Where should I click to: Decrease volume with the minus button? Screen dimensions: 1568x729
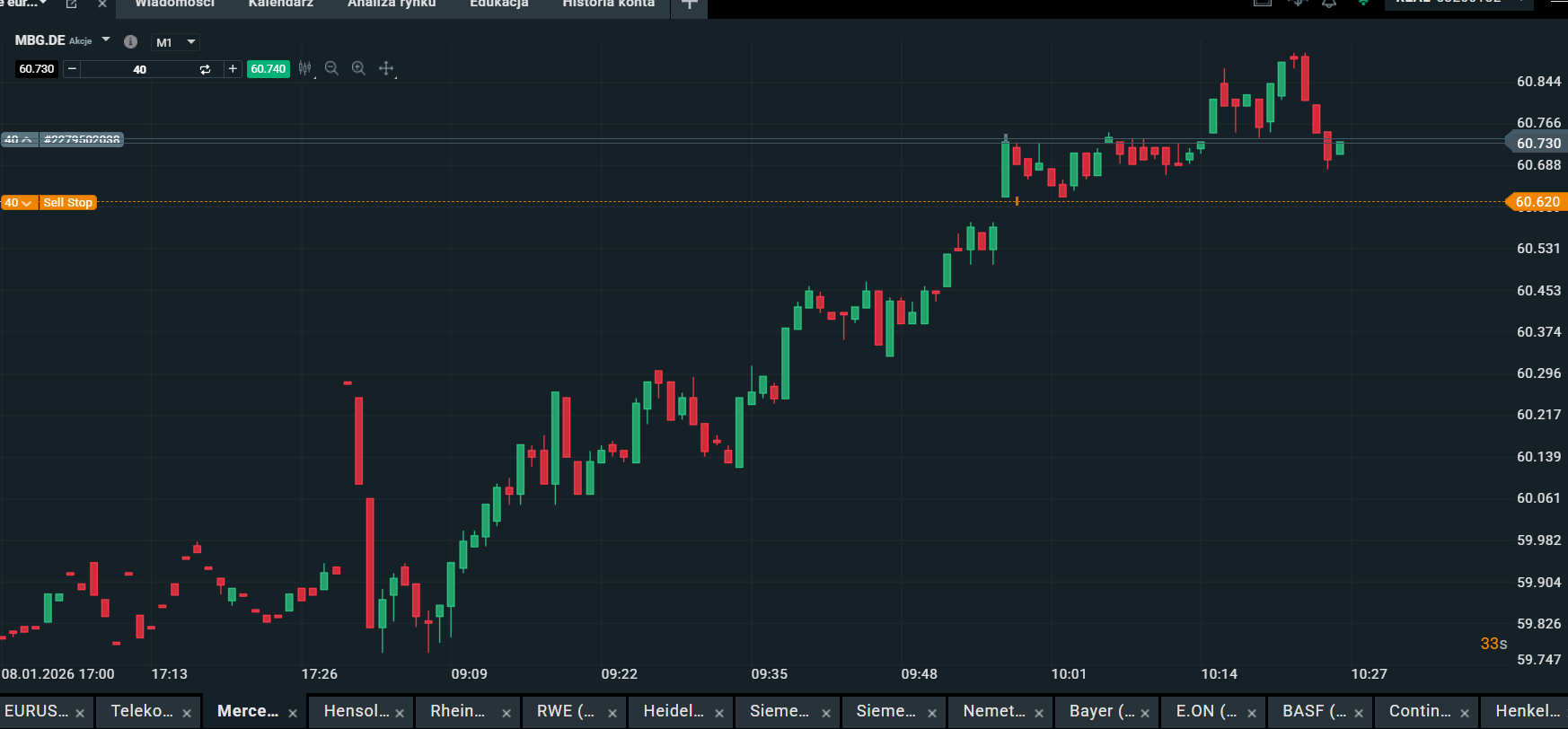click(x=72, y=69)
